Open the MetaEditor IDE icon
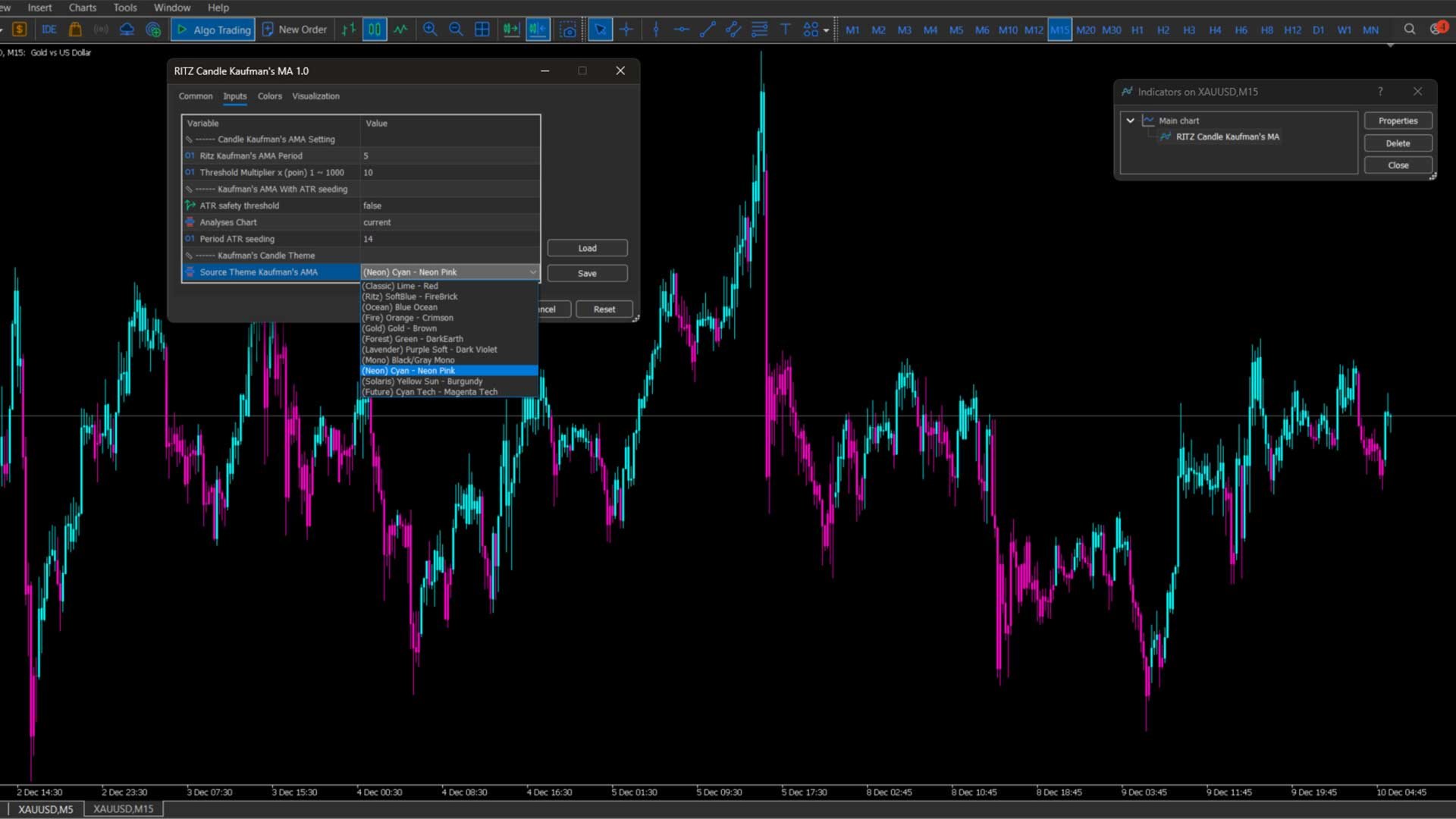This screenshot has width=1456, height=819. [x=49, y=30]
